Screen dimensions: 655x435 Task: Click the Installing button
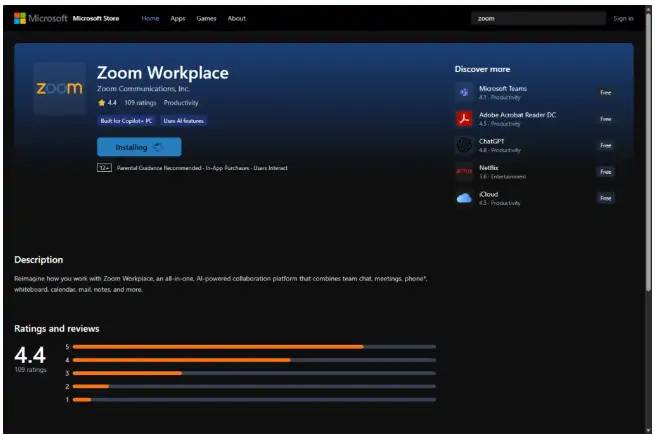pos(139,147)
